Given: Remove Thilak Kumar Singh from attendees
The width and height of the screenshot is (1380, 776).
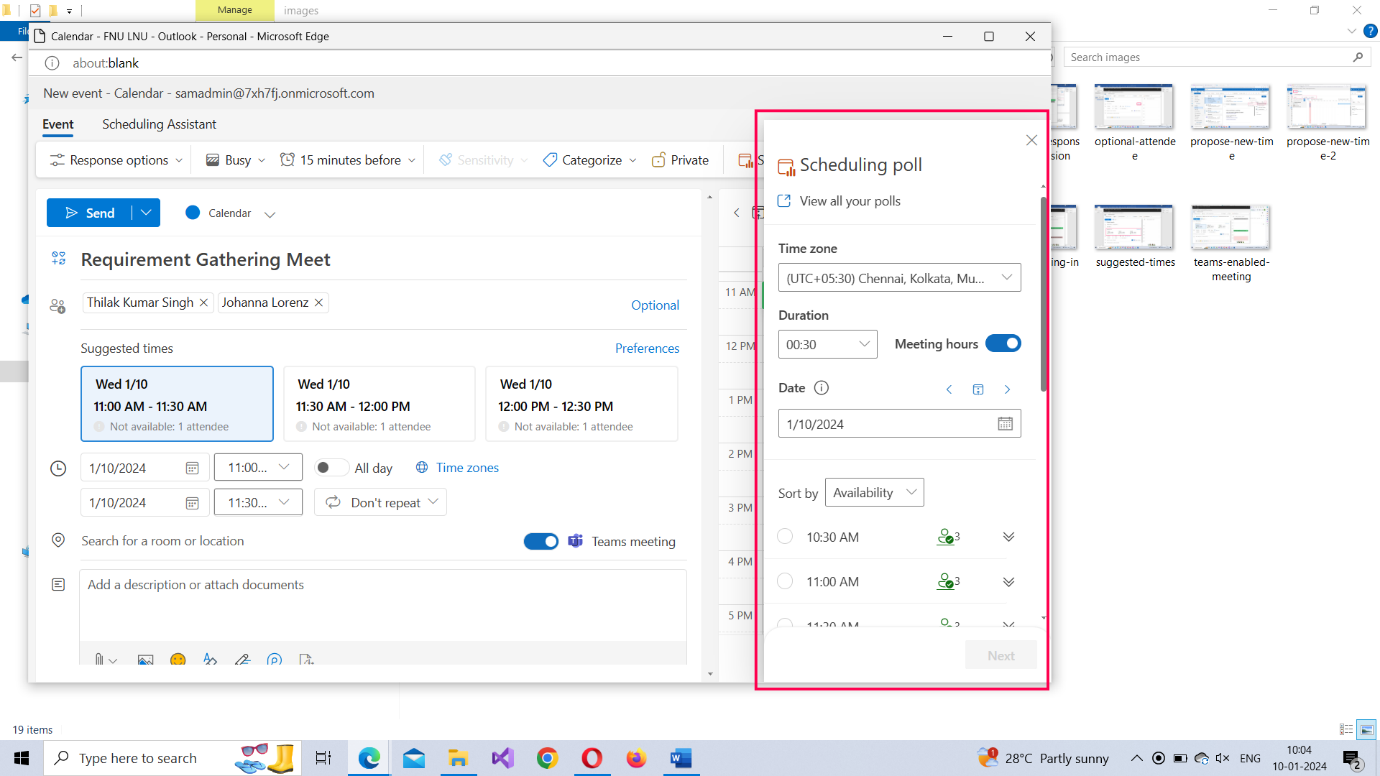Looking at the screenshot, I should pos(204,302).
